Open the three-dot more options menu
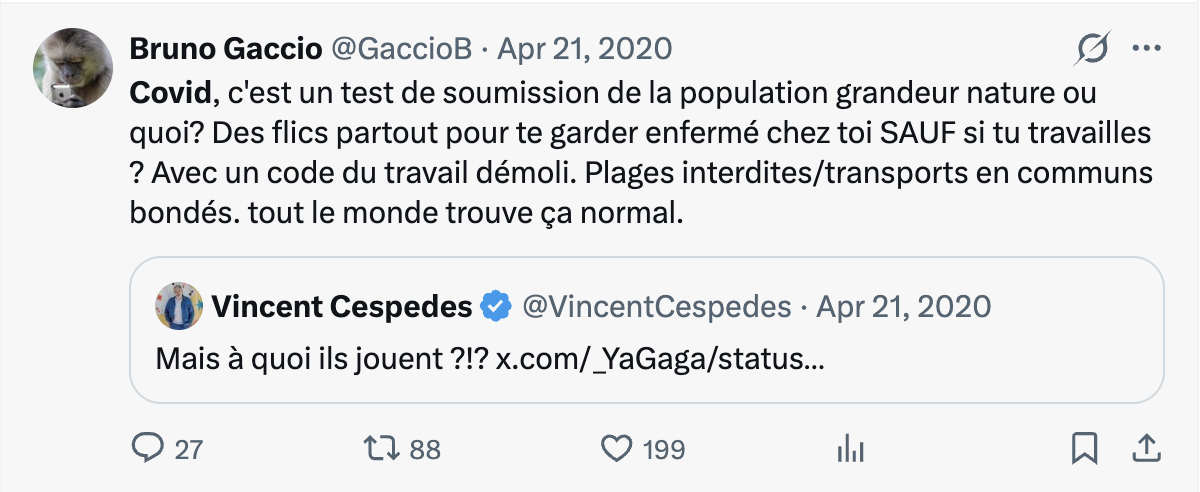 (x=1146, y=48)
